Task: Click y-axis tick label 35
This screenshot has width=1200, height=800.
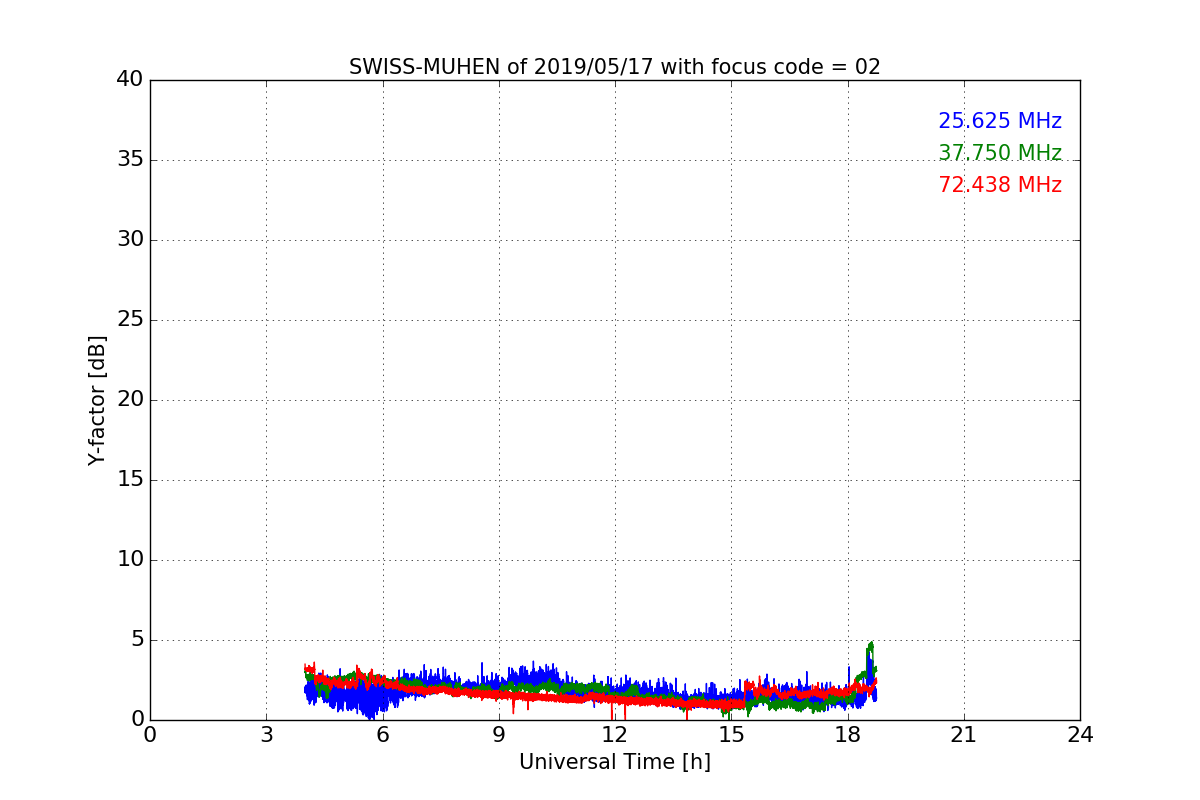Action: tap(130, 160)
